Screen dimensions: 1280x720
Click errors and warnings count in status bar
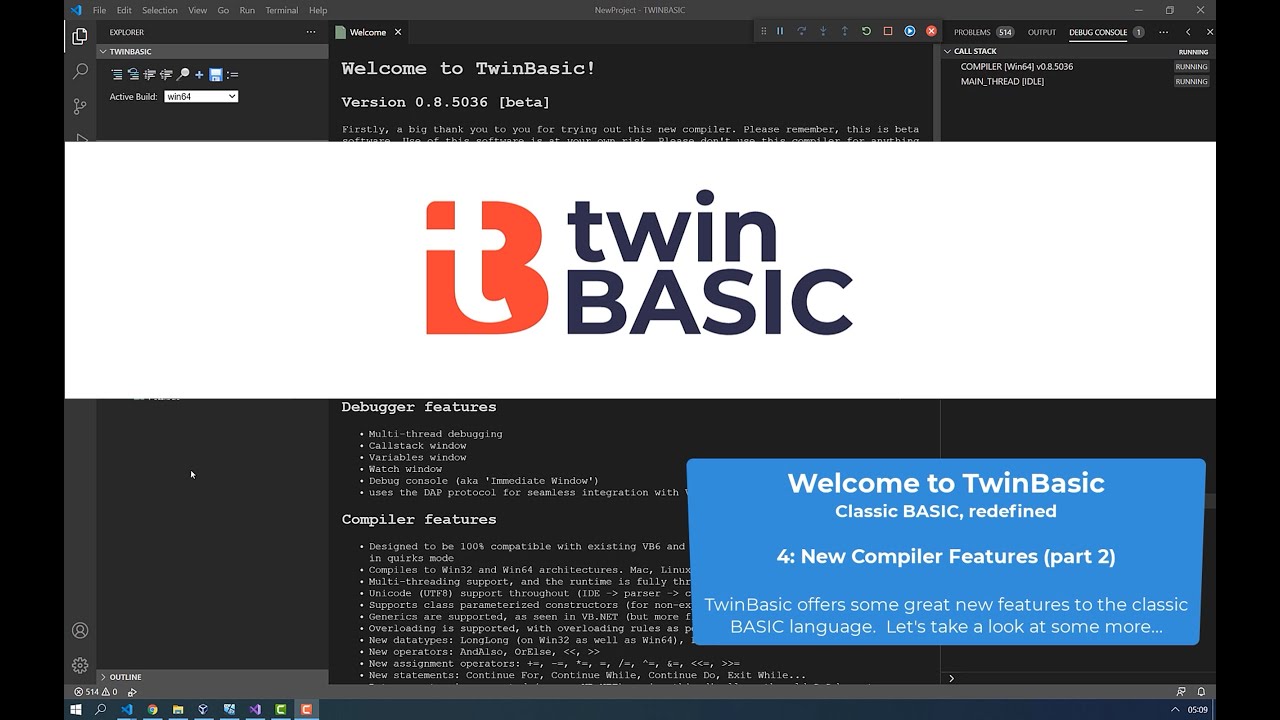click(96, 692)
